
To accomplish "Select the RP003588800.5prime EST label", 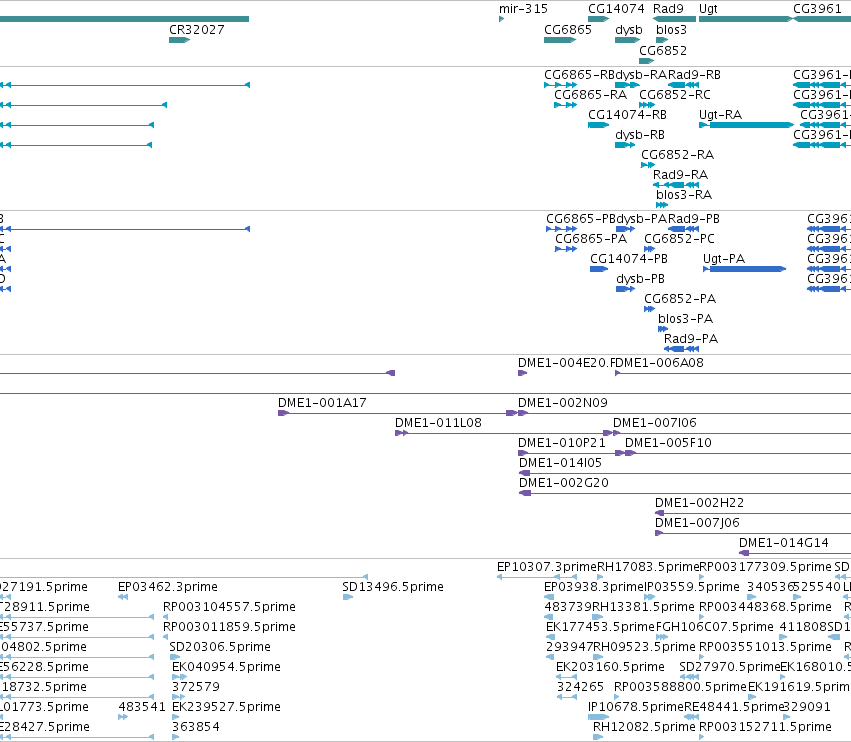I will point(680,687).
